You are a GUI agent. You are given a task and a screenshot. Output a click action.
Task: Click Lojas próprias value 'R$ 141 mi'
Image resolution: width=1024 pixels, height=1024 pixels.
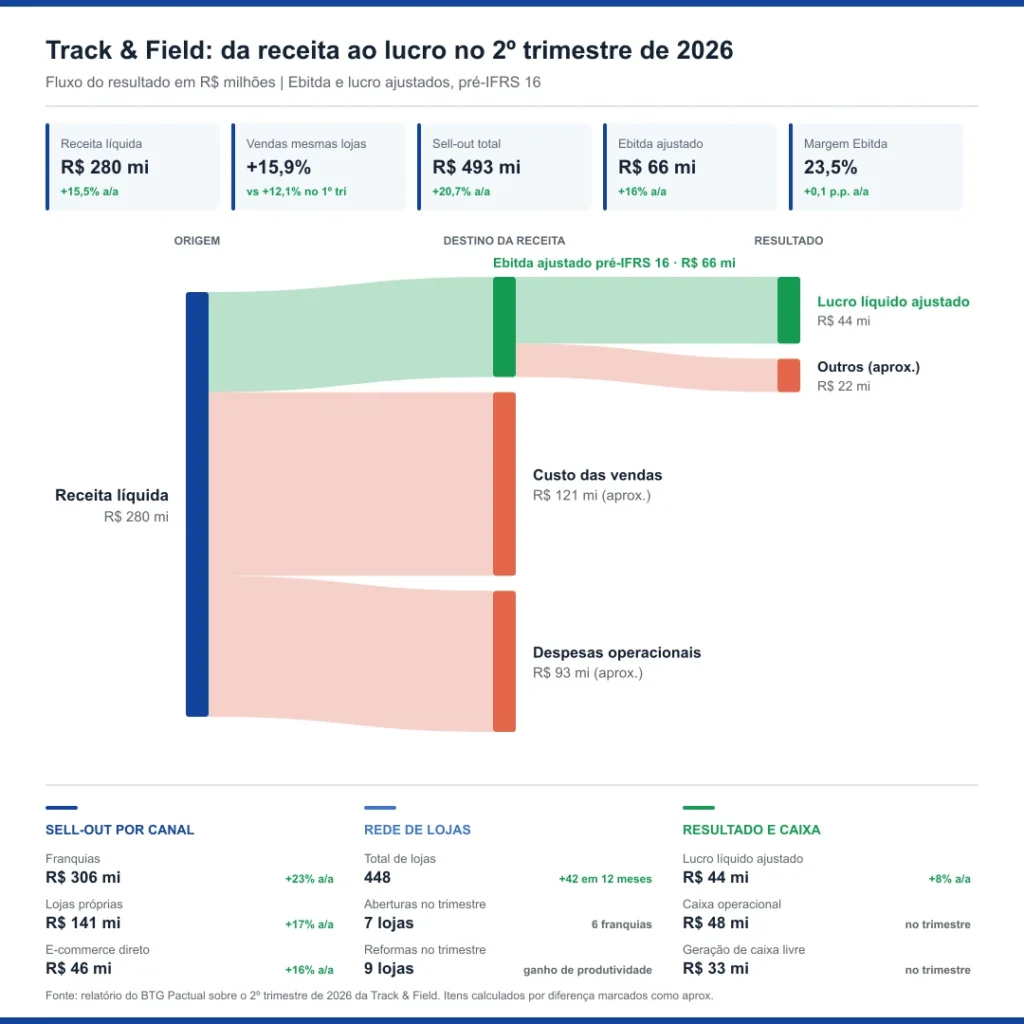click(83, 923)
